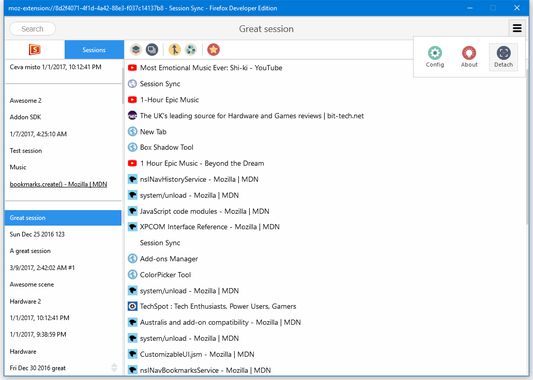533x380 pixels.
Task: Click the session list vertical scrollbar
Action: coord(122,86)
